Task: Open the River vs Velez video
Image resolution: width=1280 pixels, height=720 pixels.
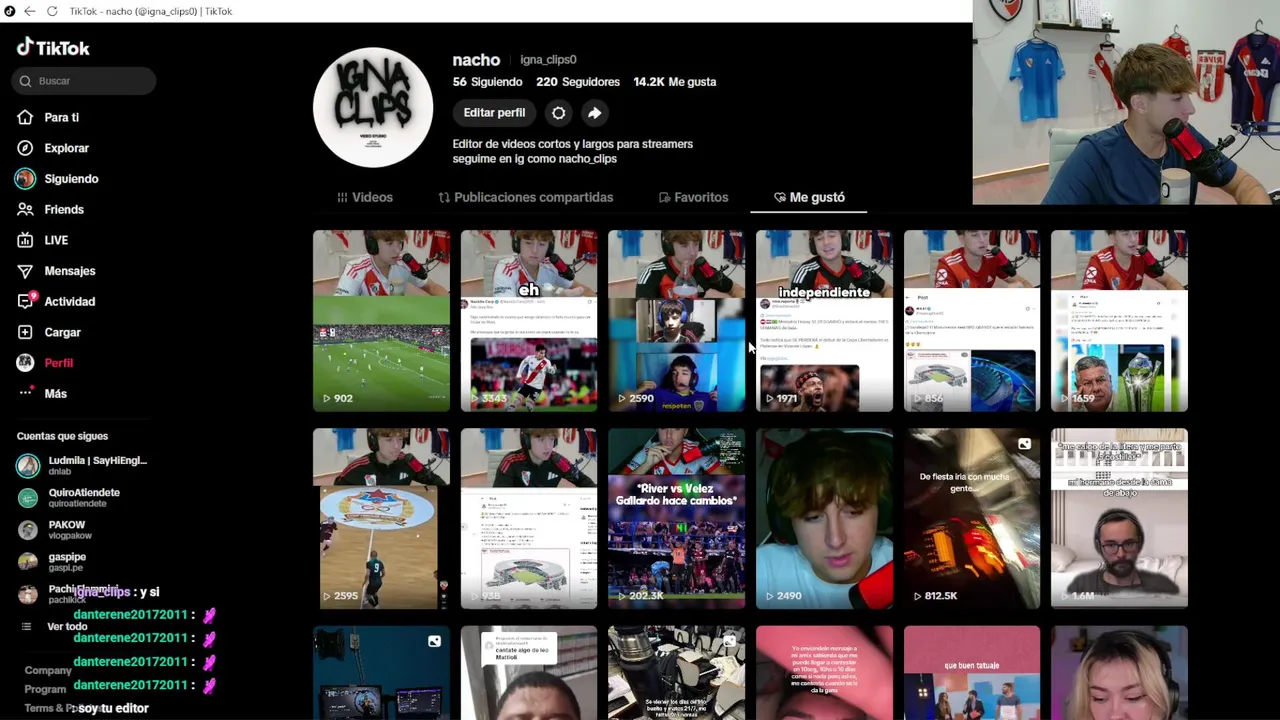Action: [x=677, y=519]
